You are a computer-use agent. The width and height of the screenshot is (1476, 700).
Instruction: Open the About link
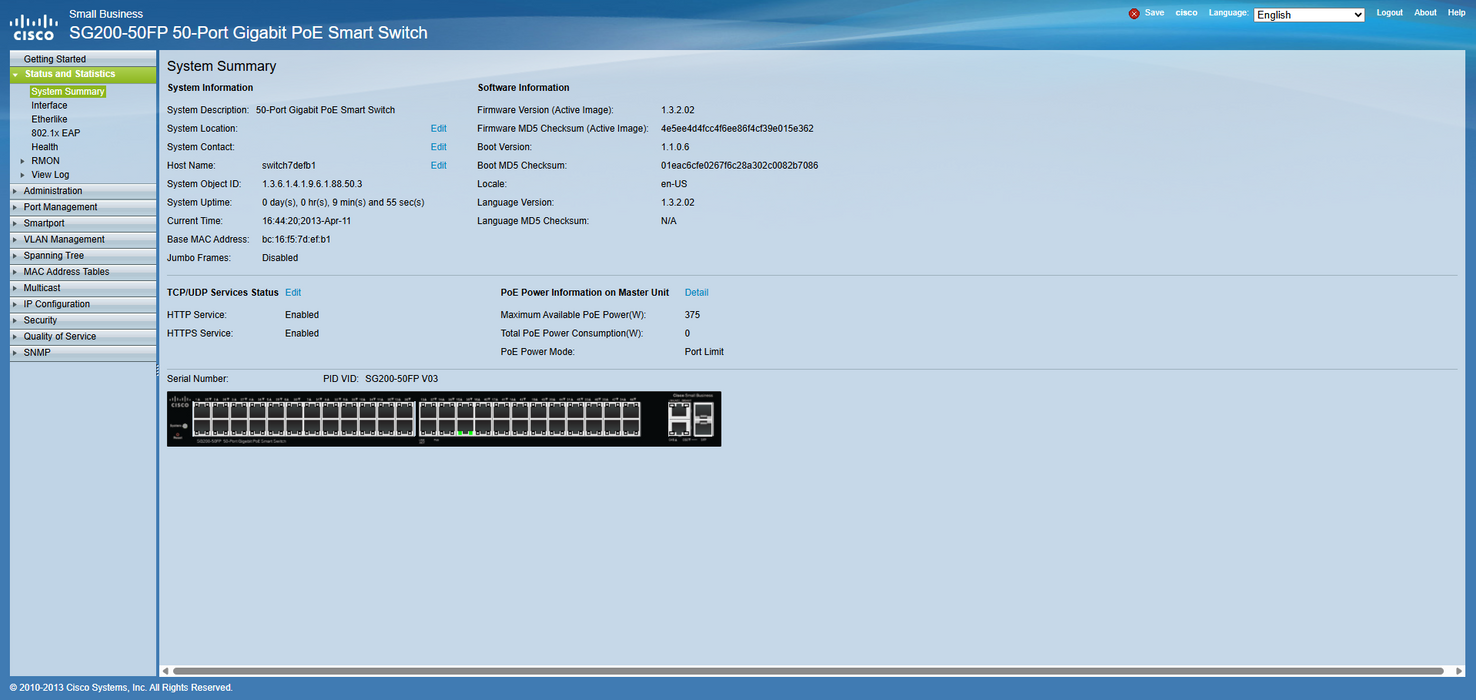pos(1425,13)
